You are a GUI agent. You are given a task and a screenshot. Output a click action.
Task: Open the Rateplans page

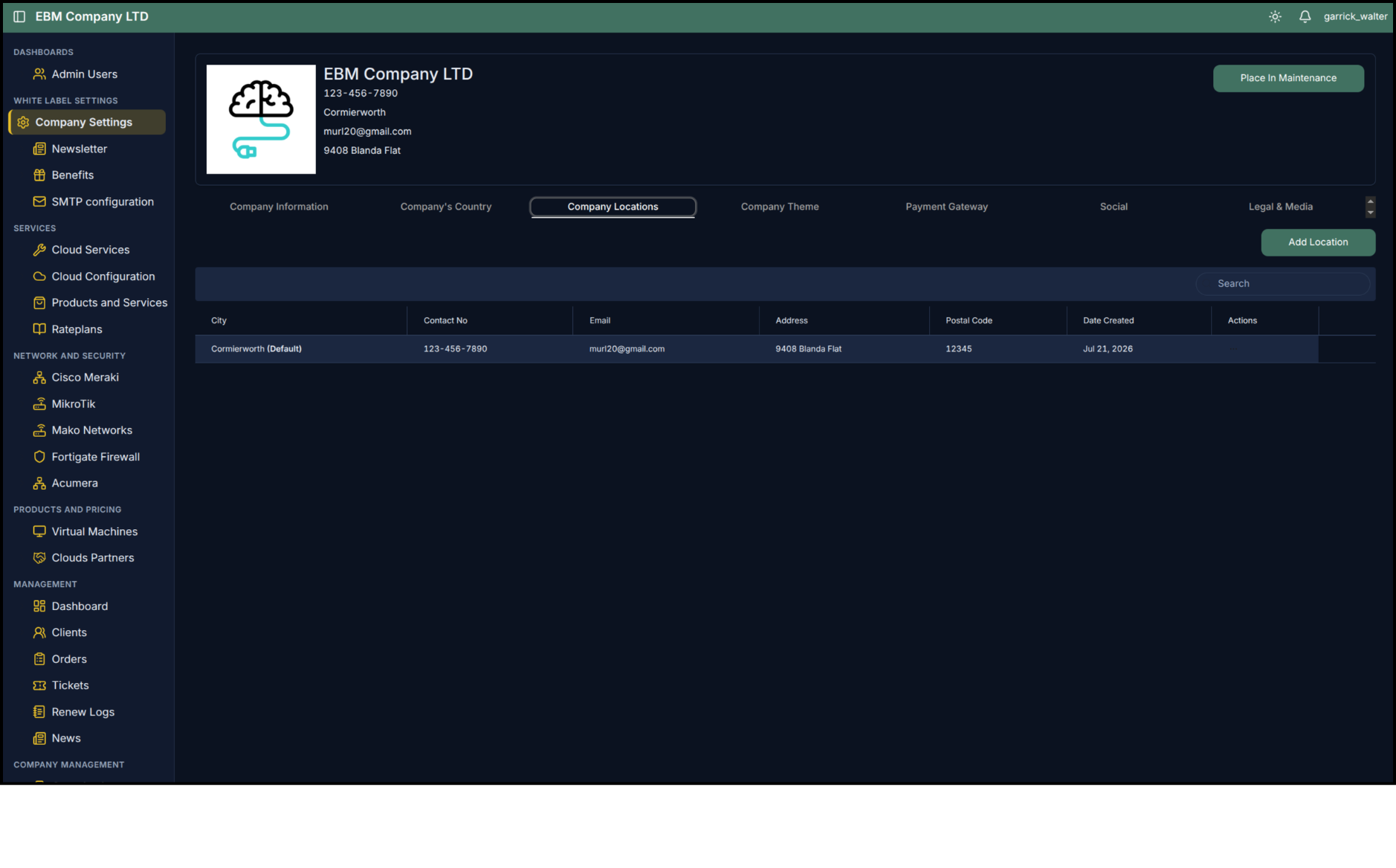click(x=77, y=329)
